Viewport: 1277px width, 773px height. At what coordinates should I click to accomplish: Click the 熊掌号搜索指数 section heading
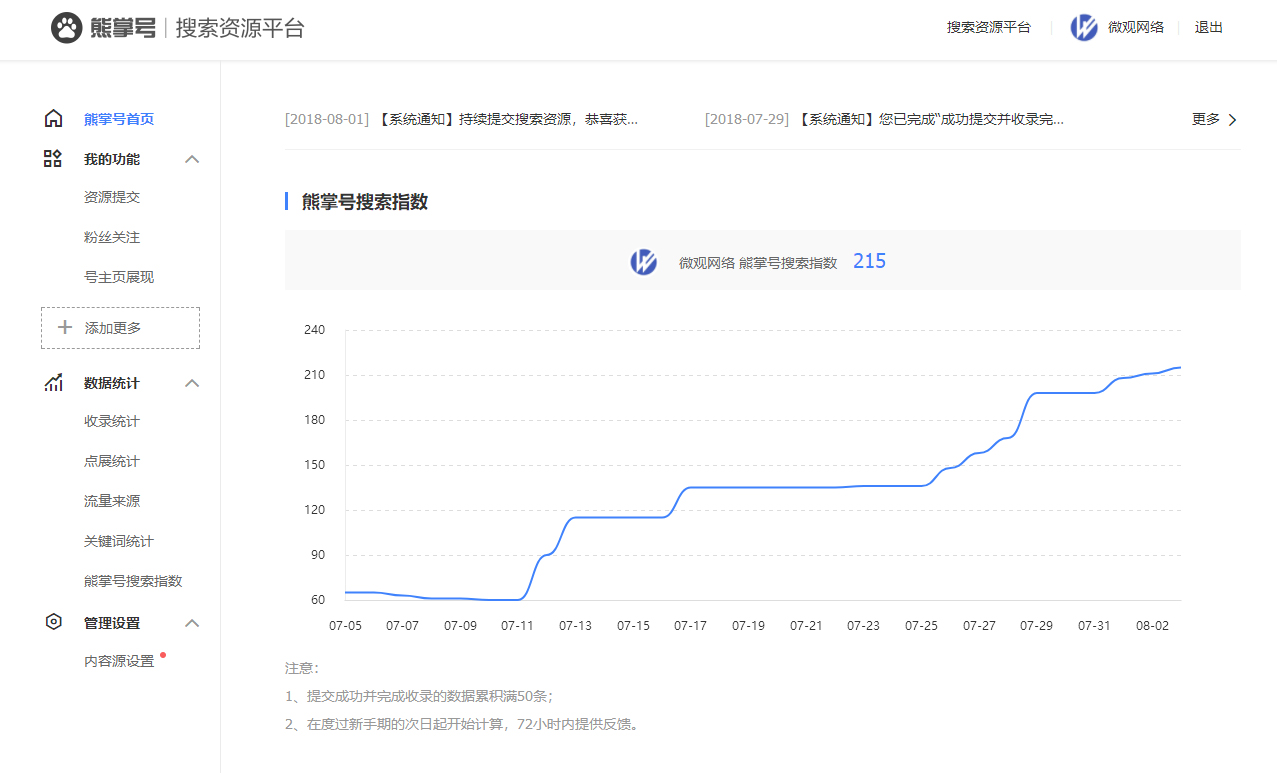(x=365, y=202)
